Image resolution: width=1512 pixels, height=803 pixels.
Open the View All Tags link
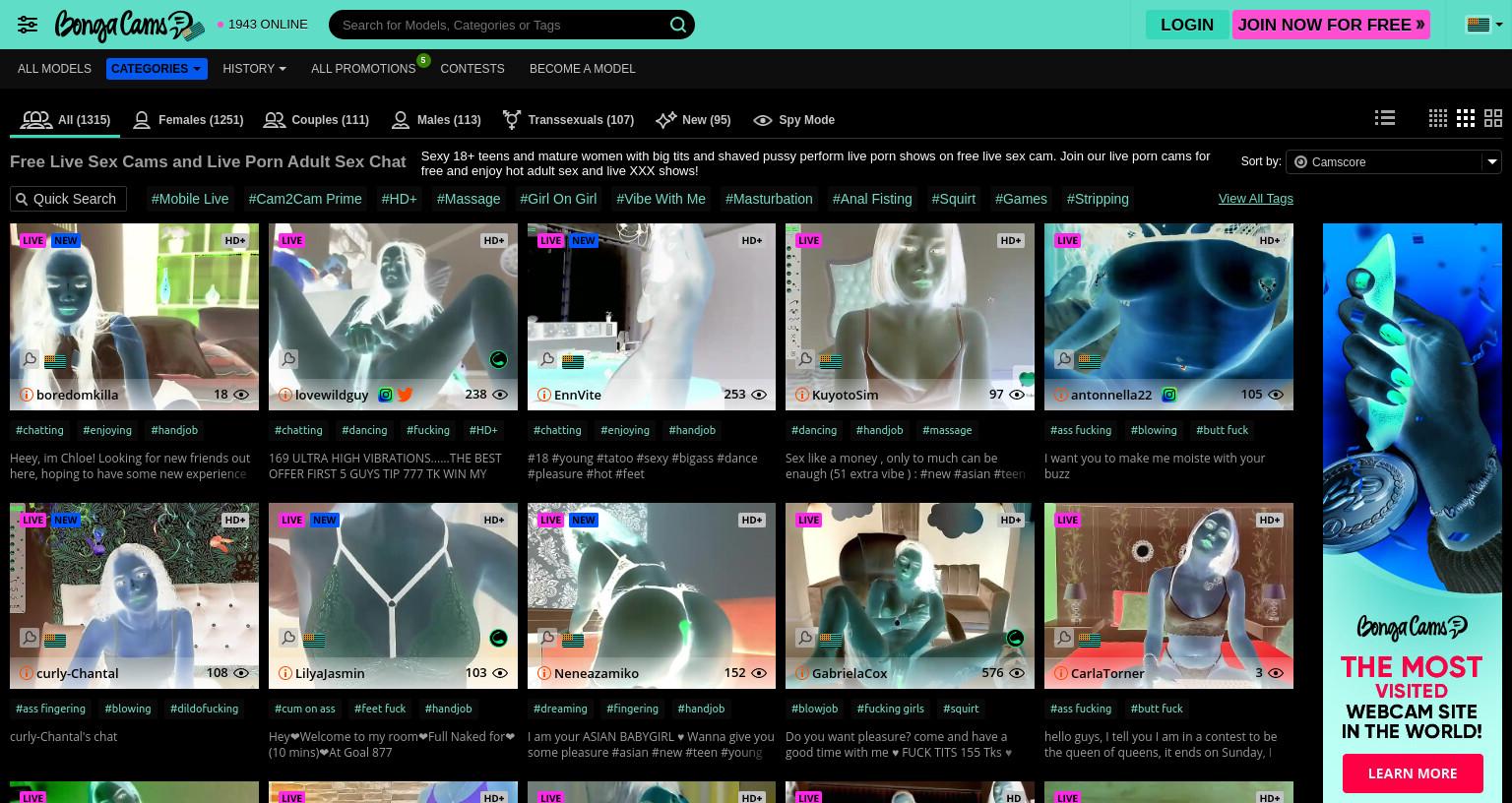(x=1256, y=199)
